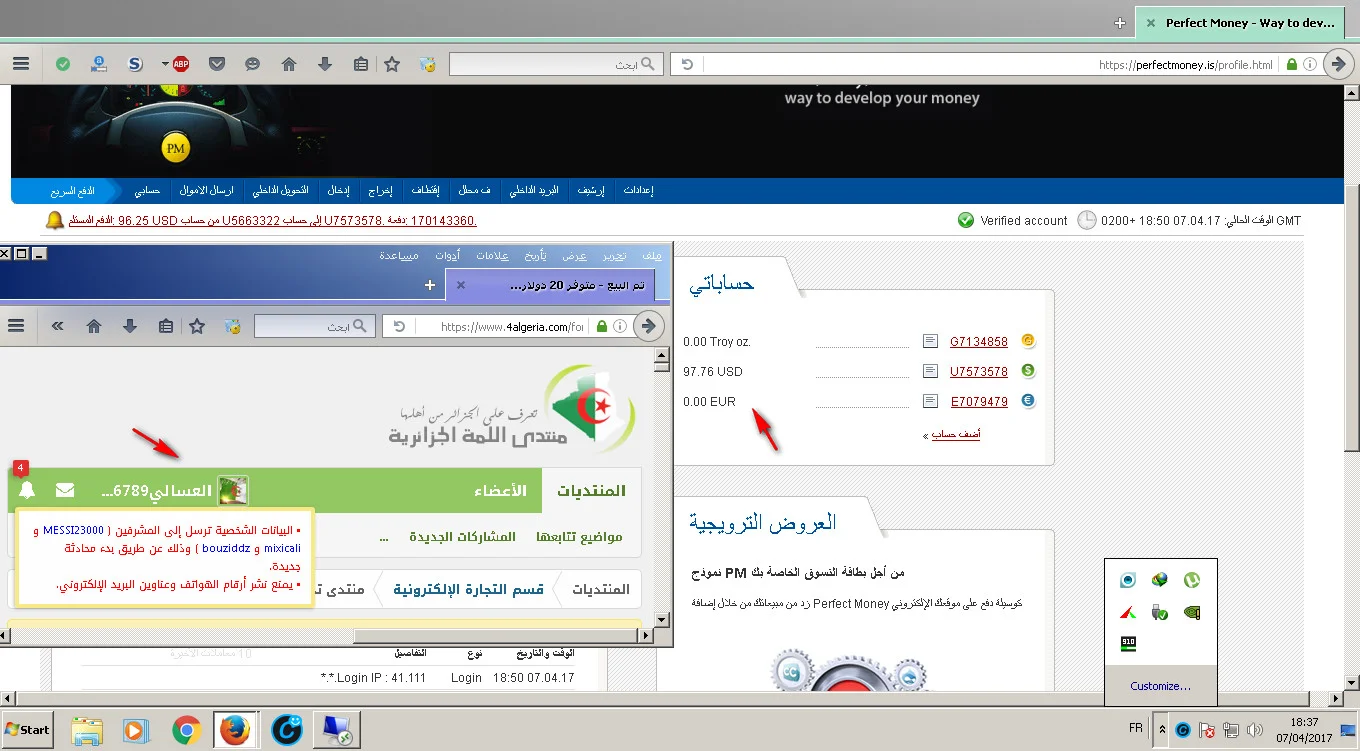The image size is (1360, 751).
Task: Toggle hidden tray icons arrow on taskbar
Action: pyautogui.click(x=1162, y=730)
